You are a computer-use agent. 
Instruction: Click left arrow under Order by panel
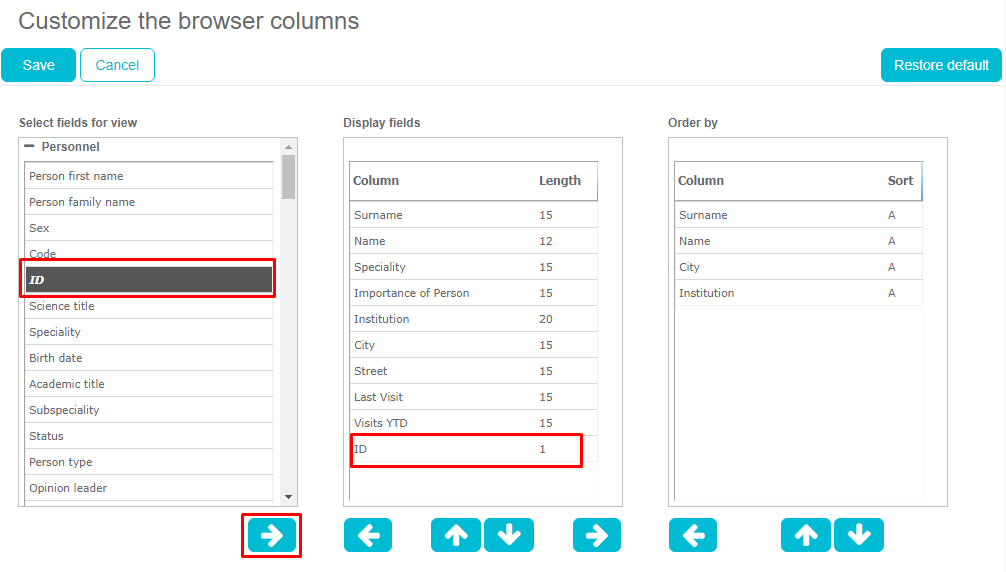[x=693, y=535]
